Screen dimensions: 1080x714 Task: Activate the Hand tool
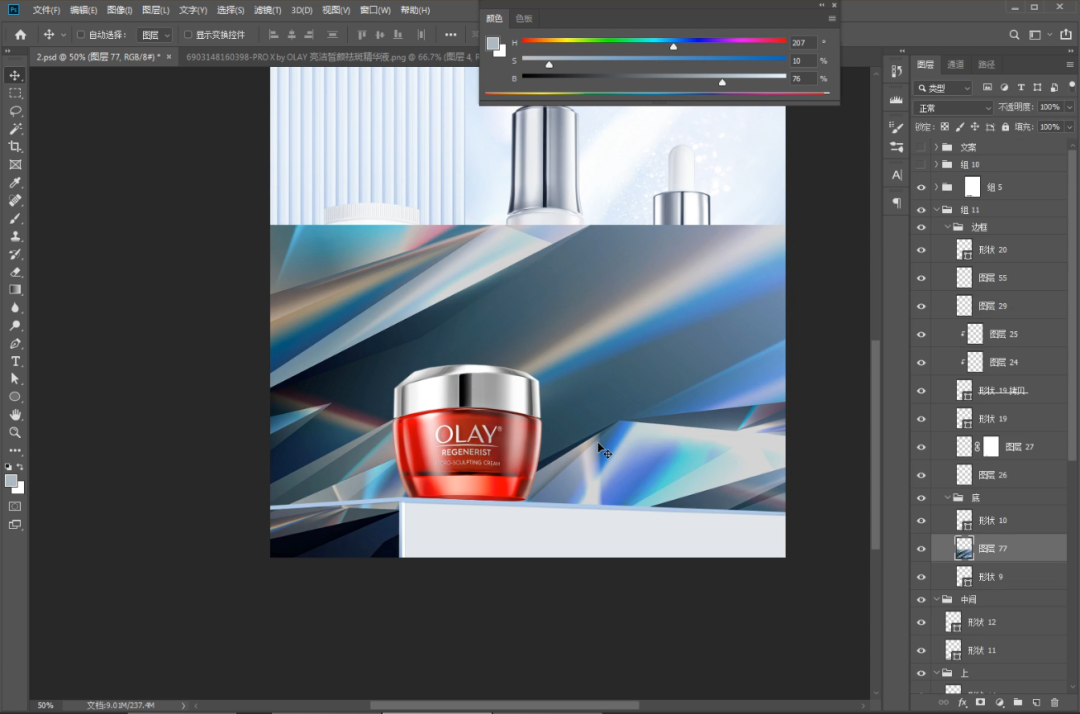coord(15,414)
